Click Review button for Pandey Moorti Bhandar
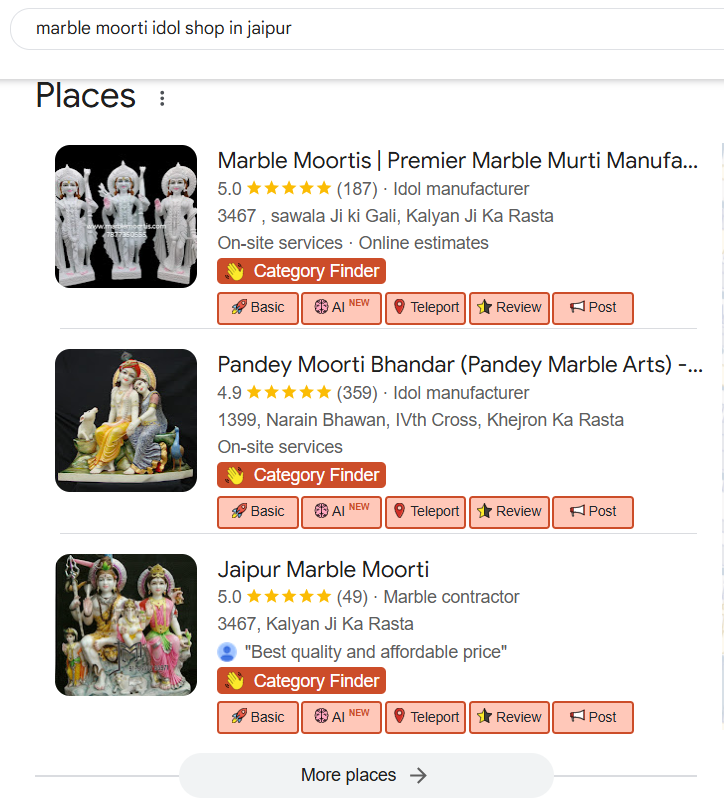724x807 pixels. [509, 512]
